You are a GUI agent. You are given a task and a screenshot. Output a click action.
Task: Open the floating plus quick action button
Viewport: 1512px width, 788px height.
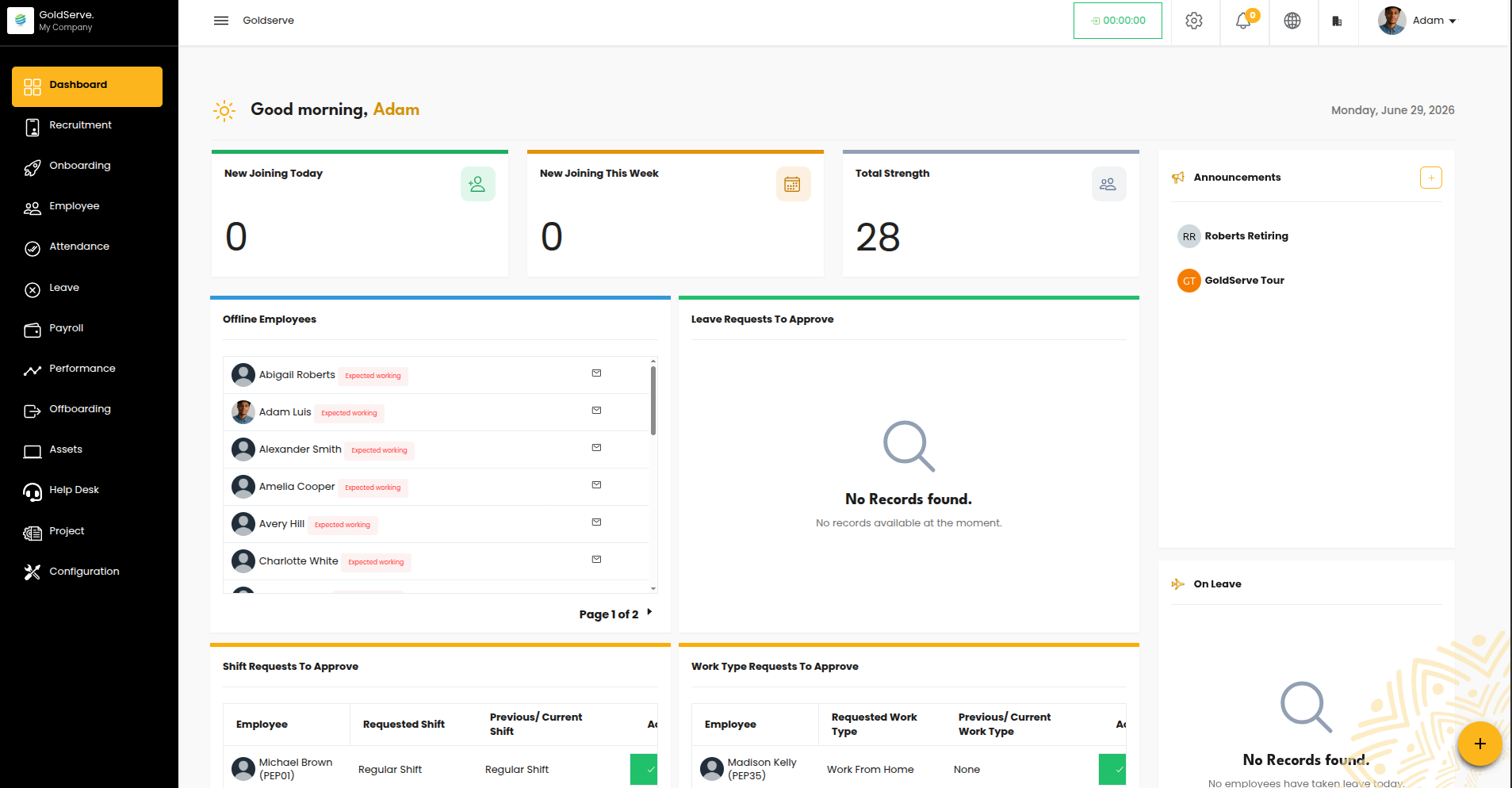click(x=1479, y=744)
